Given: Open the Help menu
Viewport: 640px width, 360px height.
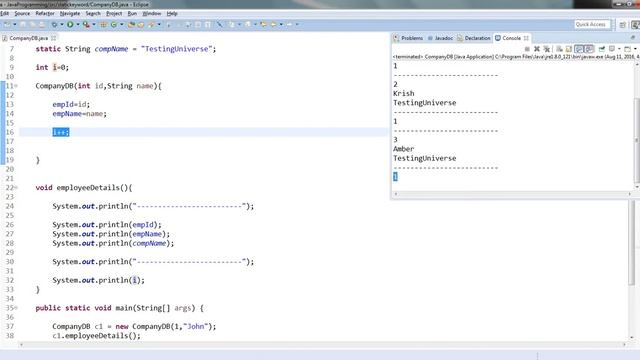Looking at the screenshot, I should (x=172, y=13).
